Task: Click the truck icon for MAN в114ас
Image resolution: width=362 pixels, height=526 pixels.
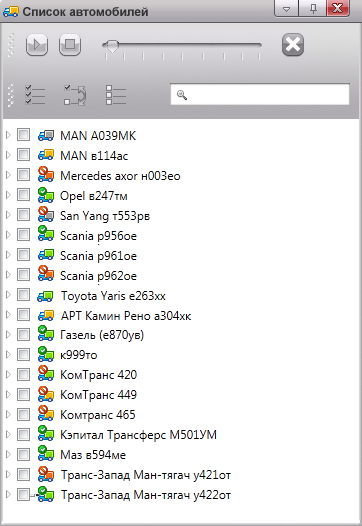Action: pyautogui.click(x=46, y=155)
